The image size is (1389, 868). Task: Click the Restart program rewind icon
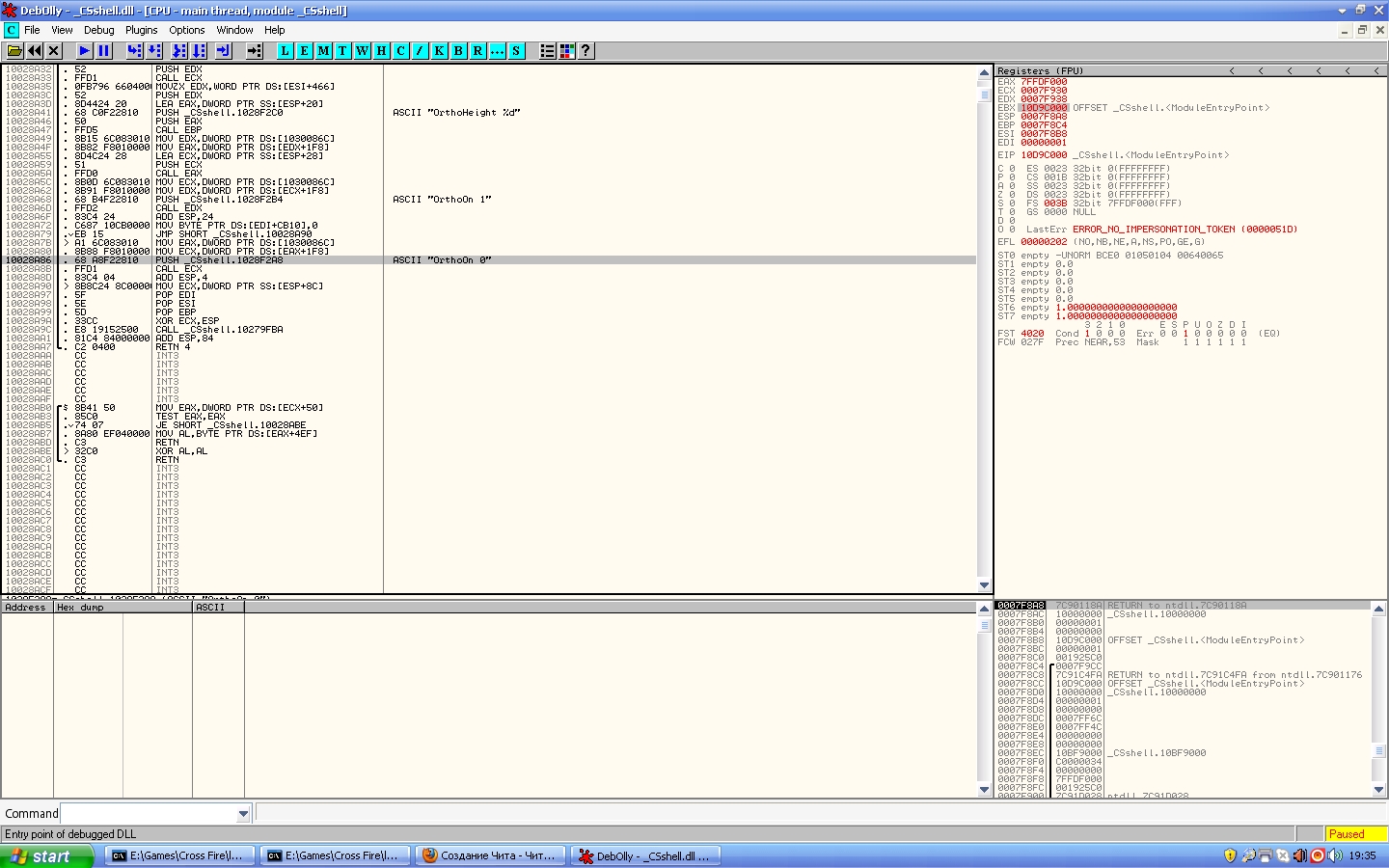point(35,51)
